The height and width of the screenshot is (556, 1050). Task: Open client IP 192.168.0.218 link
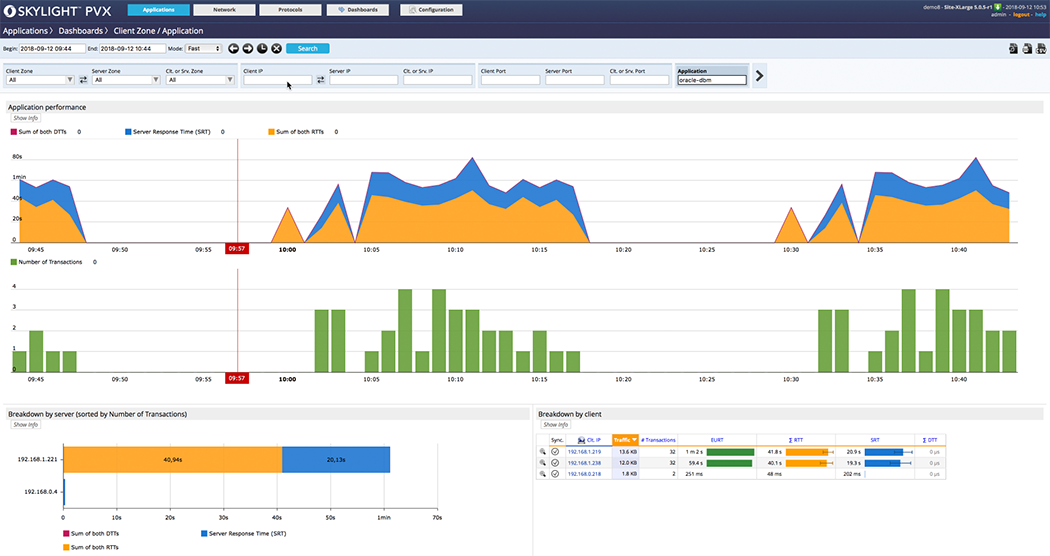[584, 474]
